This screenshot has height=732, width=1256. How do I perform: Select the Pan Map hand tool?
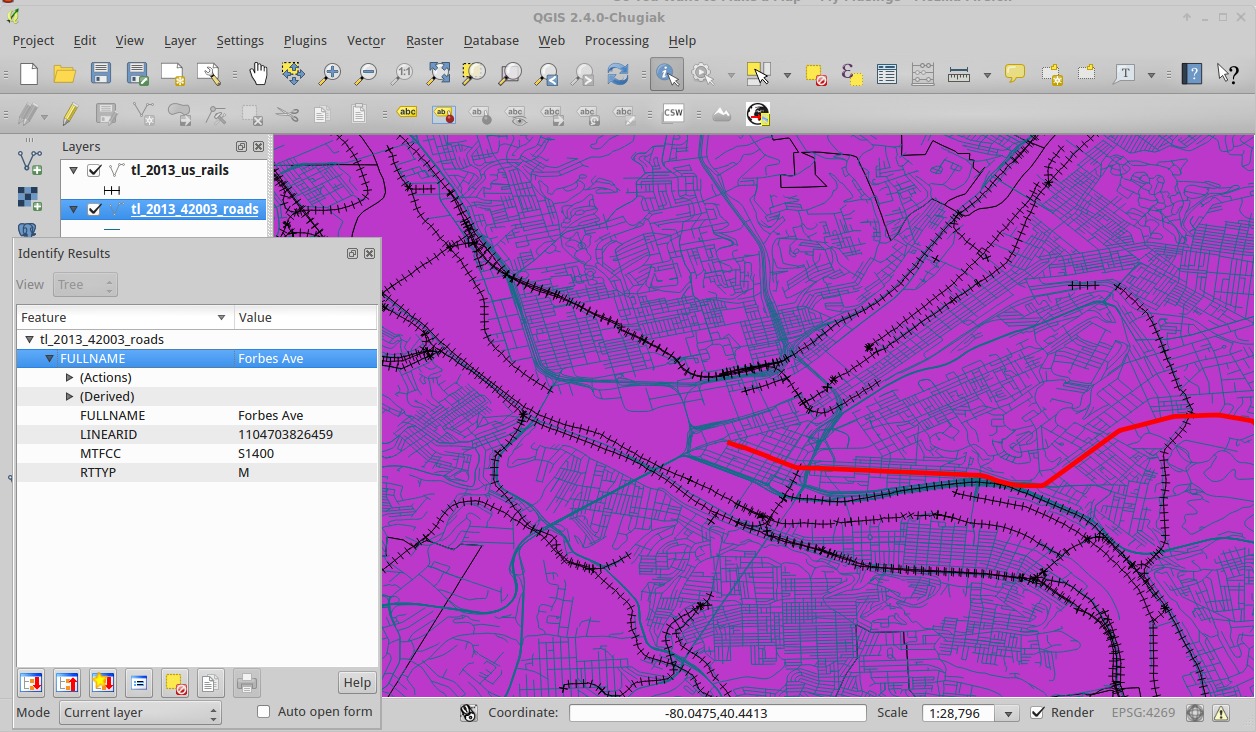(258, 74)
